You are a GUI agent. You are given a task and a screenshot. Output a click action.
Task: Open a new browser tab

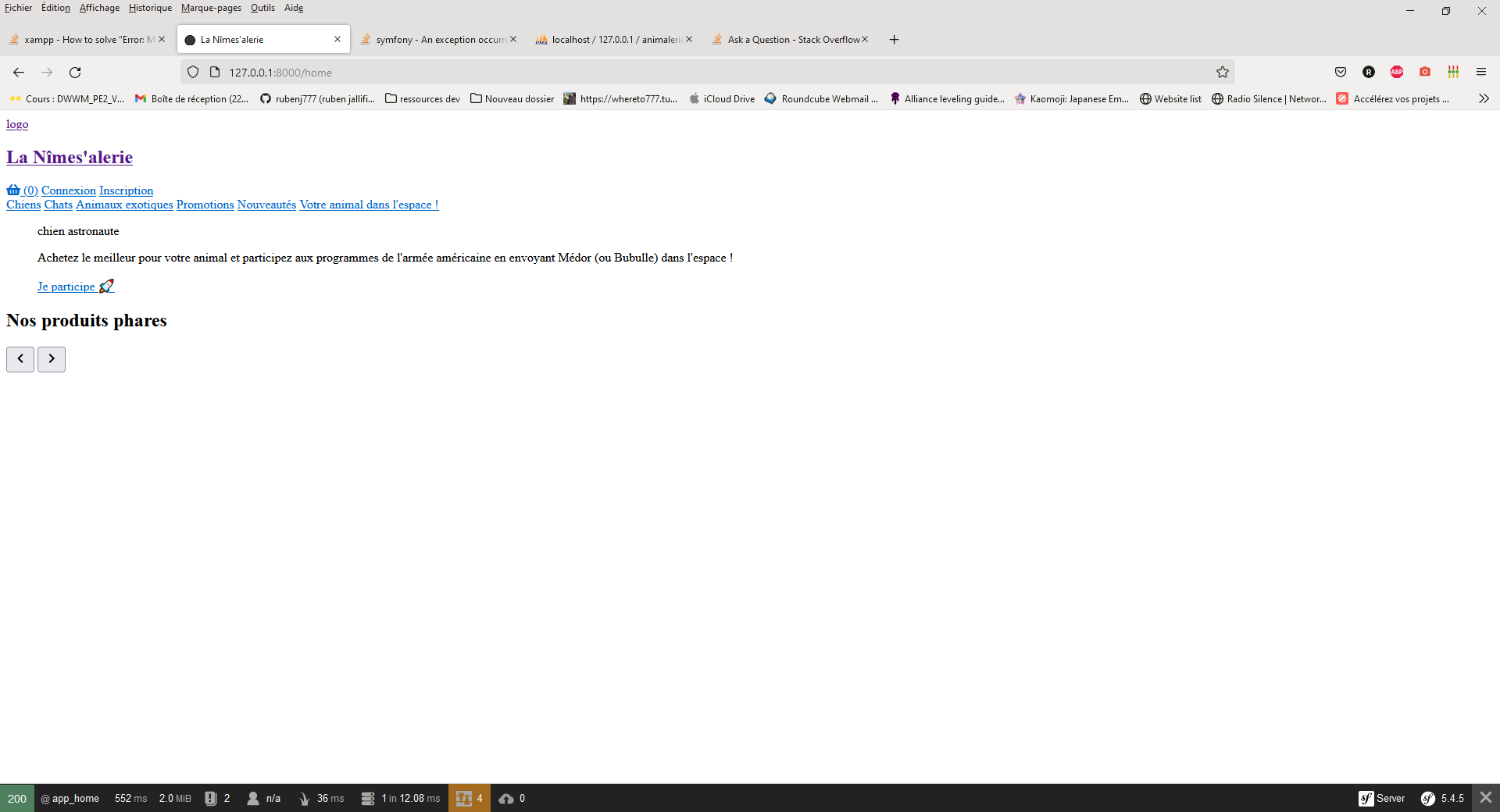[895, 40]
